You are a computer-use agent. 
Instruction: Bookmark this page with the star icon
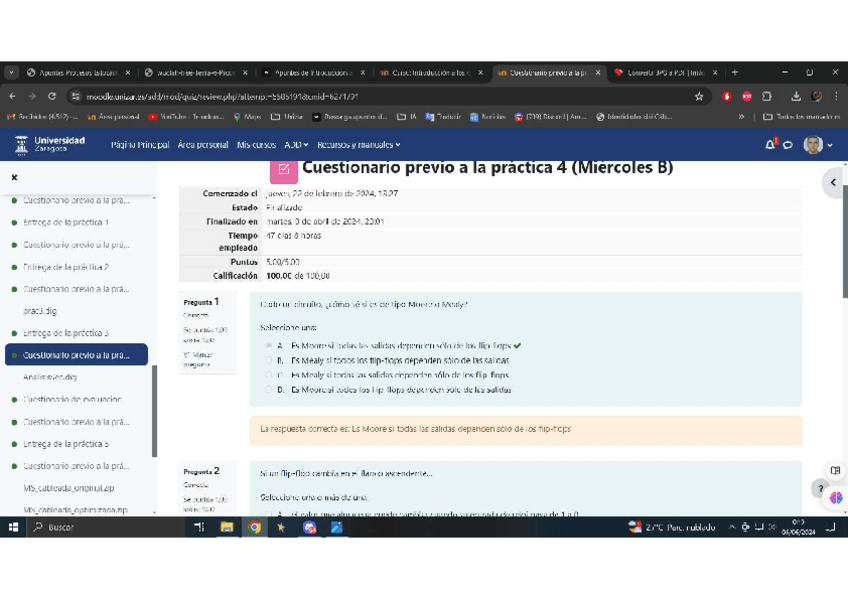click(699, 96)
